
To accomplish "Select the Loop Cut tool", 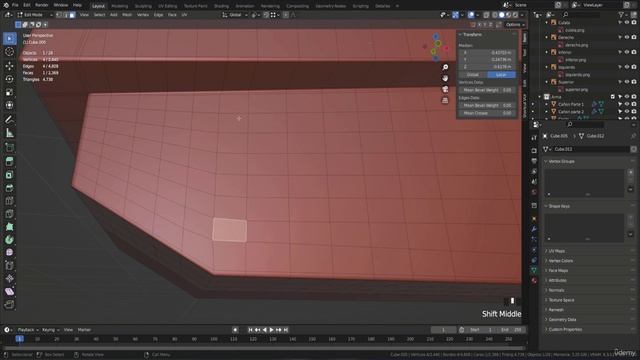I will tap(9, 201).
